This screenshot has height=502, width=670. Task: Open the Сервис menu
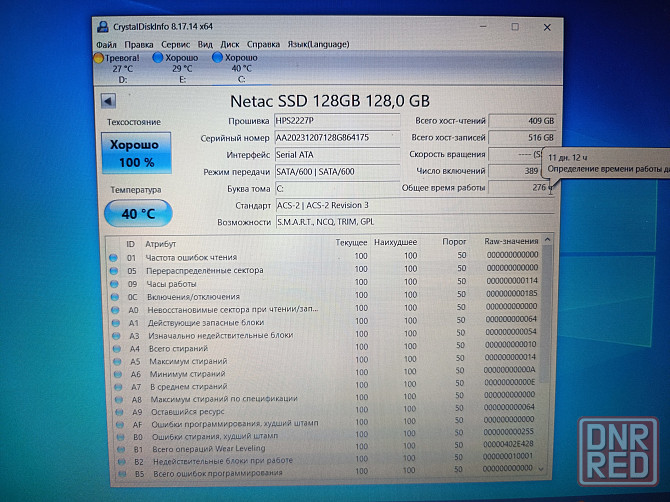[176, 44]
